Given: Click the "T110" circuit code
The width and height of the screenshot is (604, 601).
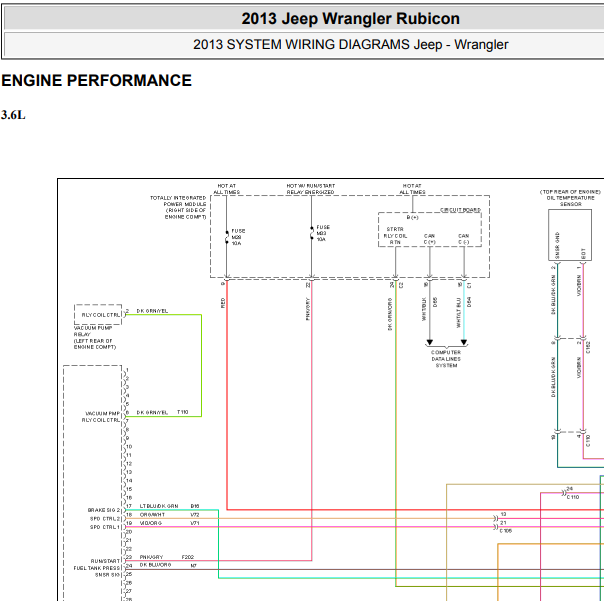Looking at the screenshot, I should pos(183,412).
